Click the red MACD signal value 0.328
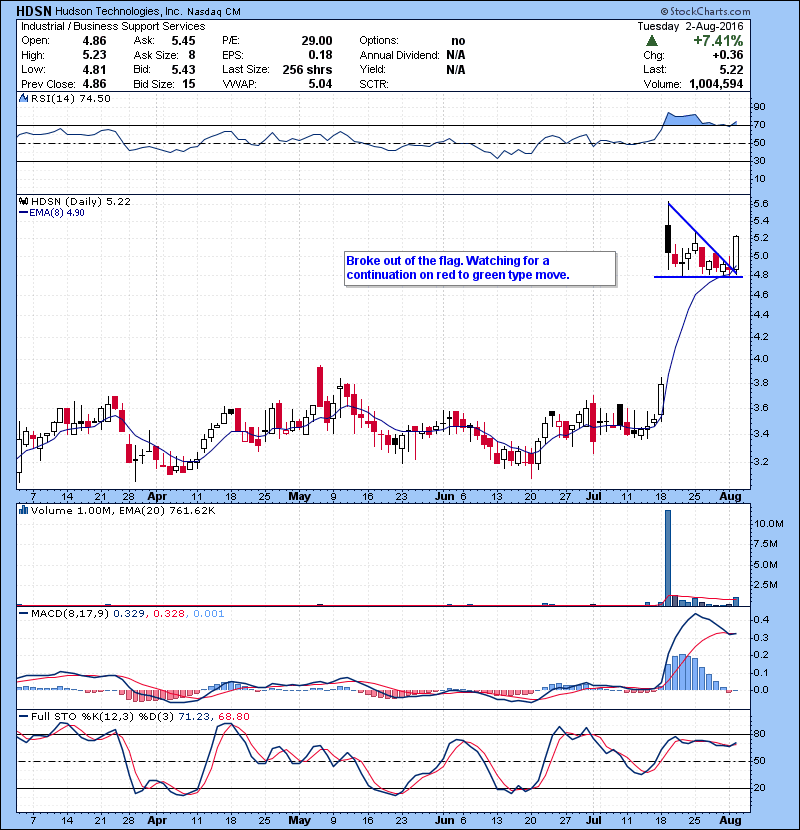This screenshot has width=800, height=830. (169, 614)
